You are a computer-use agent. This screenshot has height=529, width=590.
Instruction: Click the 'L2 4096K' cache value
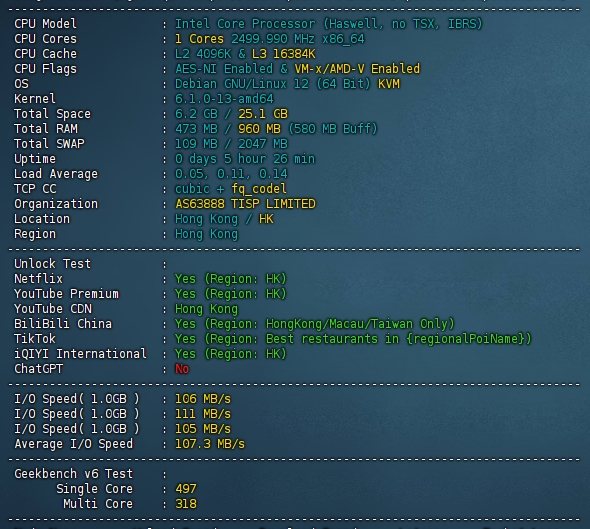(203, 54)
